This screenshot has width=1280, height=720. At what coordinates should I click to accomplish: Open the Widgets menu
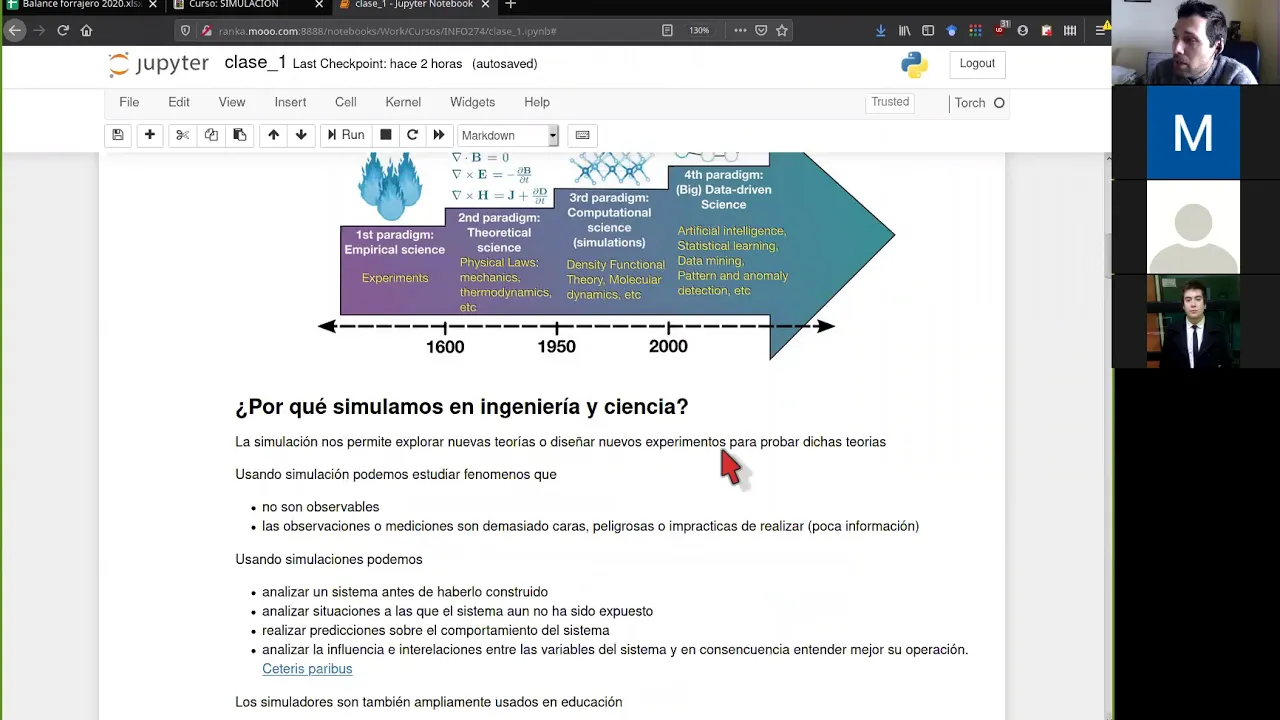click(x=473, y=102)
